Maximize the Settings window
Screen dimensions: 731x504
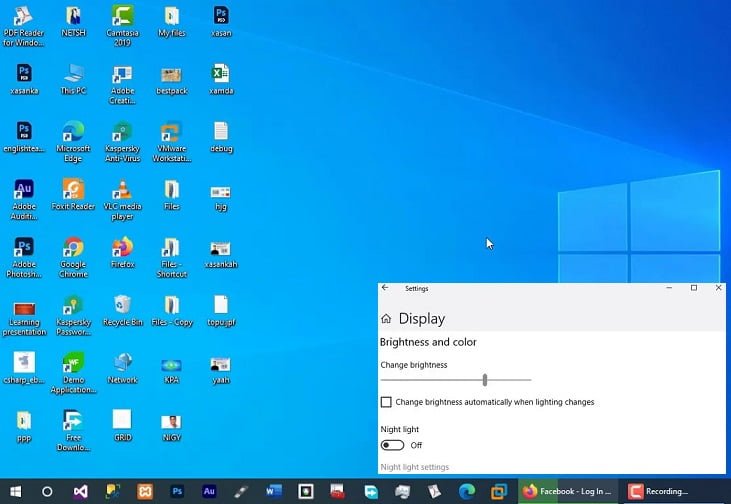(x=694, y=288)
